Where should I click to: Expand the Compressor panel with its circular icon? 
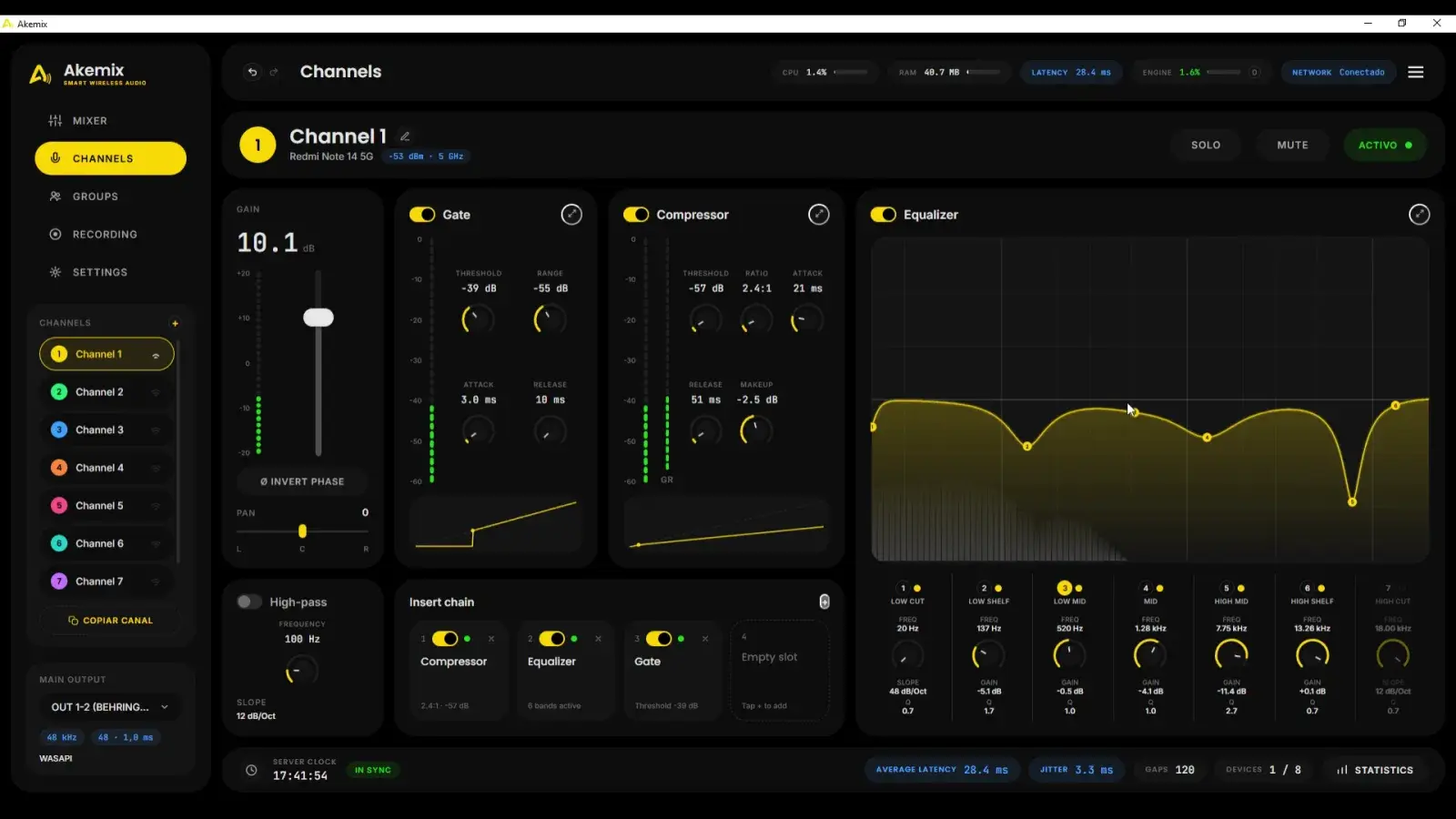pyautogui.click(x=819, y=215)
